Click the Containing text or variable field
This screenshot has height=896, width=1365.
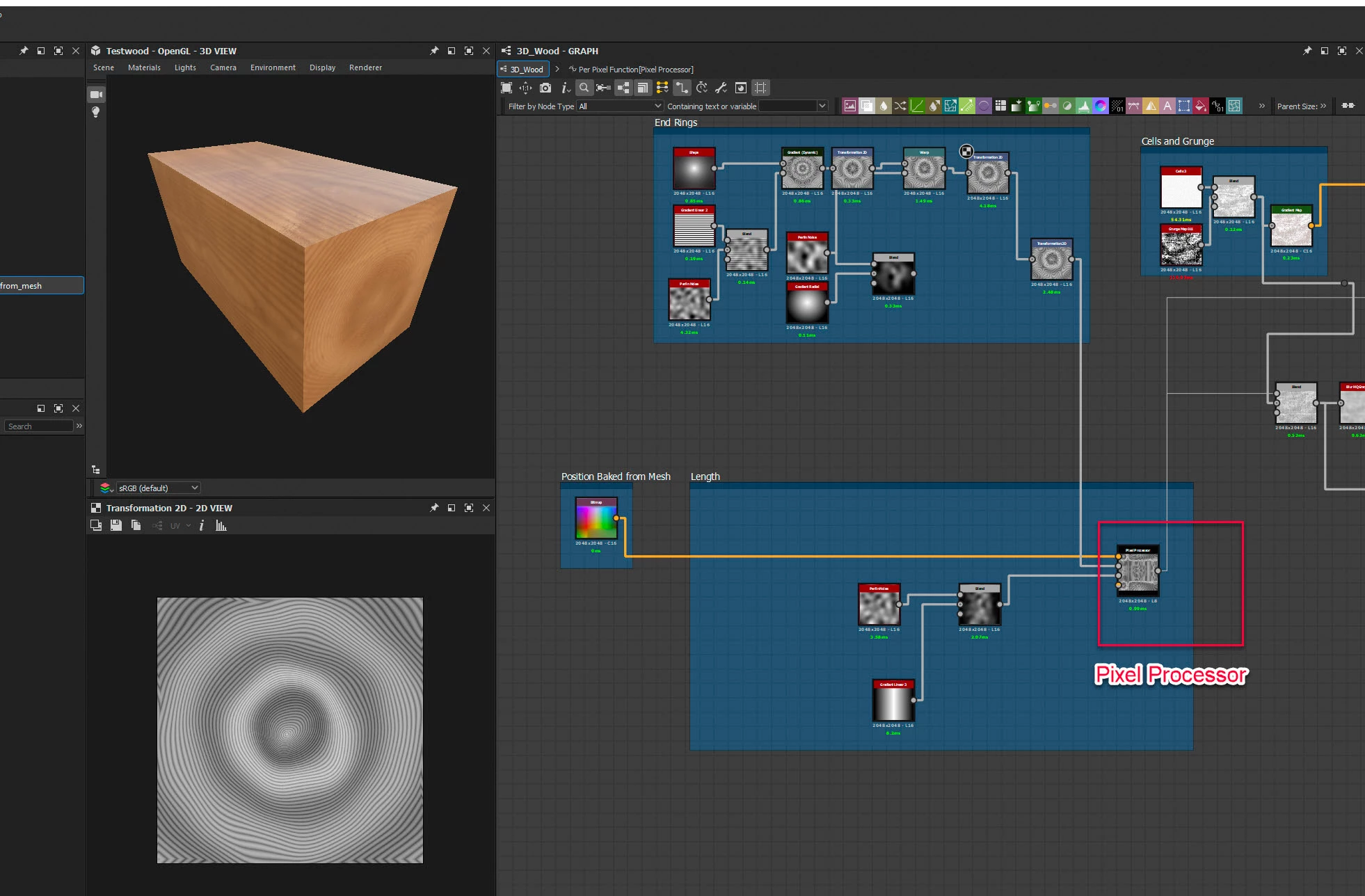click(788, 106)
